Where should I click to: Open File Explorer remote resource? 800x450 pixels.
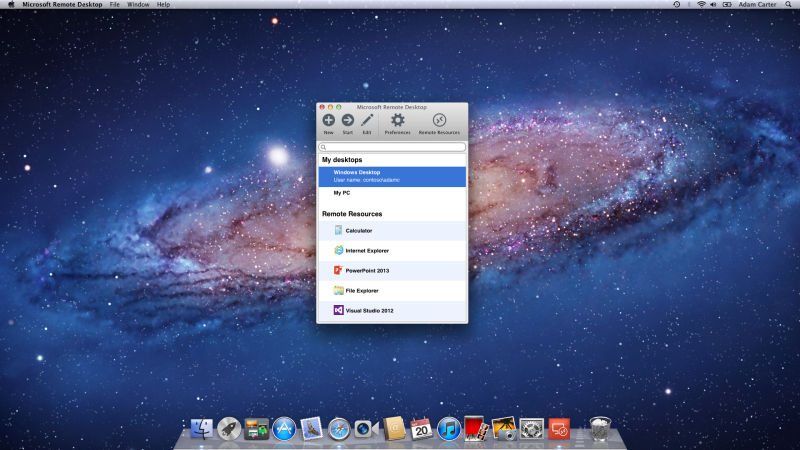[x=392, y=290]
